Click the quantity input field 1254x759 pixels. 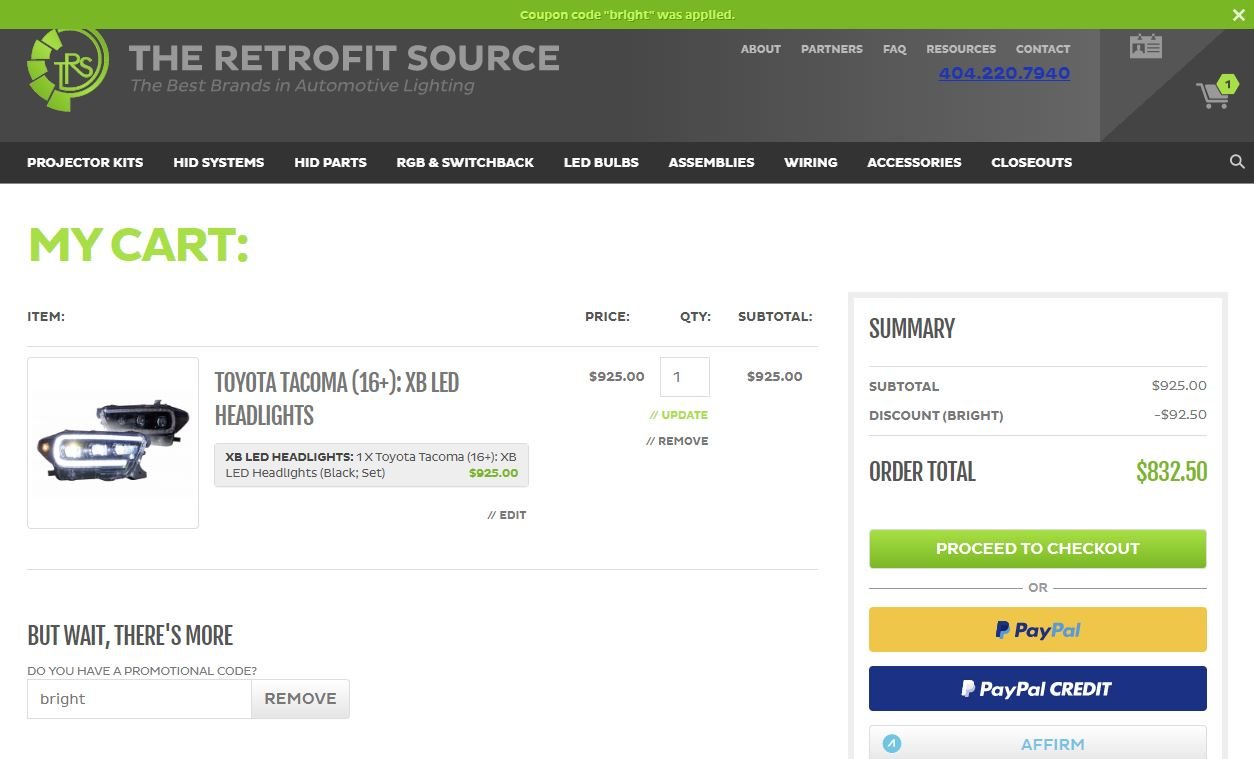click(685, 377)
